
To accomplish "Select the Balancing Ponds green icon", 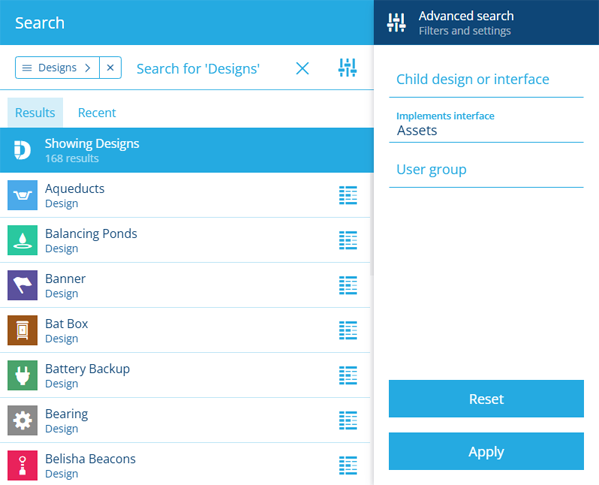I will point(23,240).
